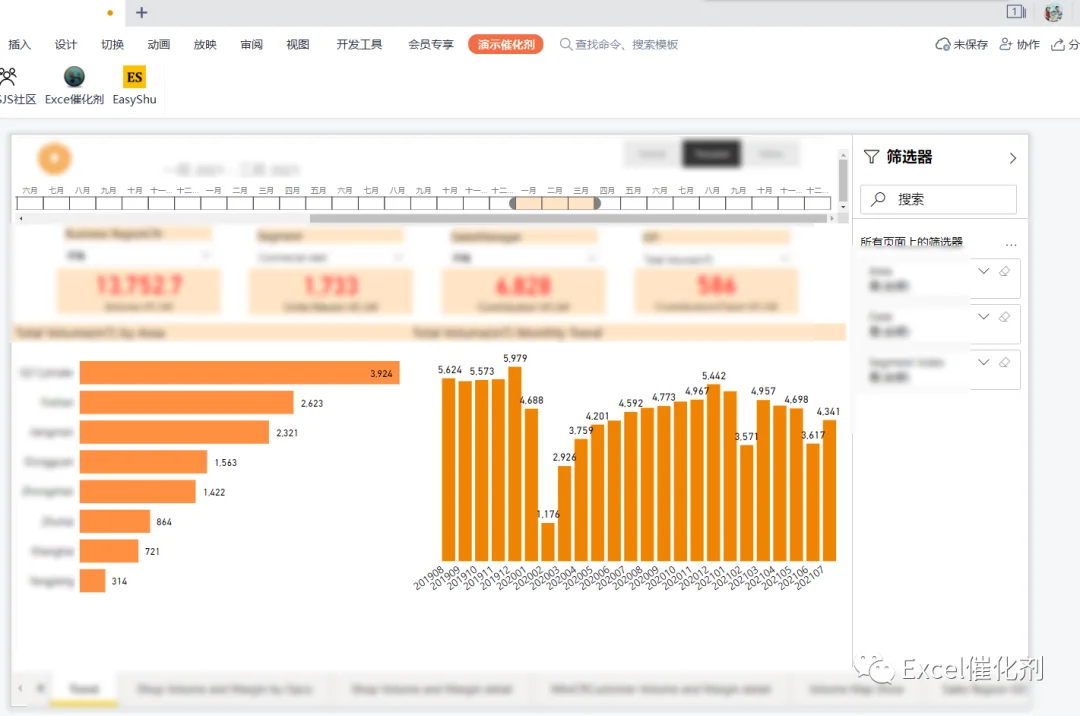1080x716 pixels.
Task: Launch the EasyShu add-in icon
Action: pos(134,85)
